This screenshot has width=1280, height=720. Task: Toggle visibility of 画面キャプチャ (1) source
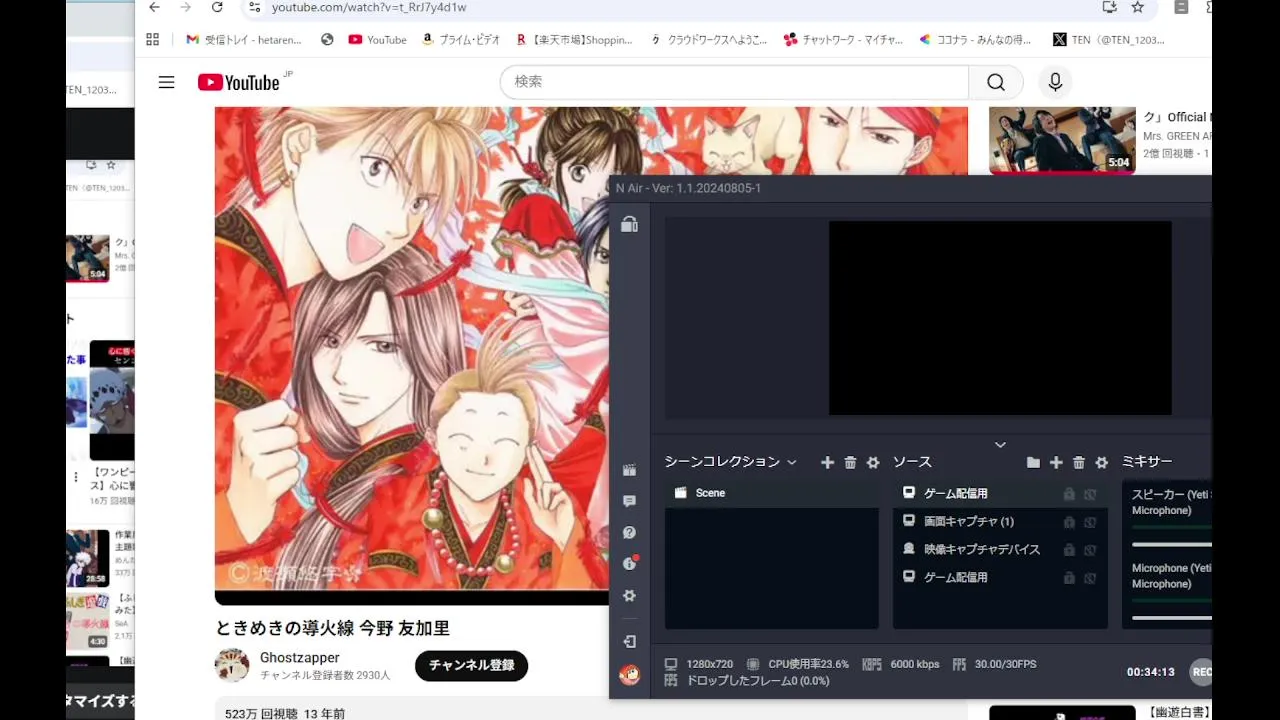pyautogui.click(x=1090, y=522)
